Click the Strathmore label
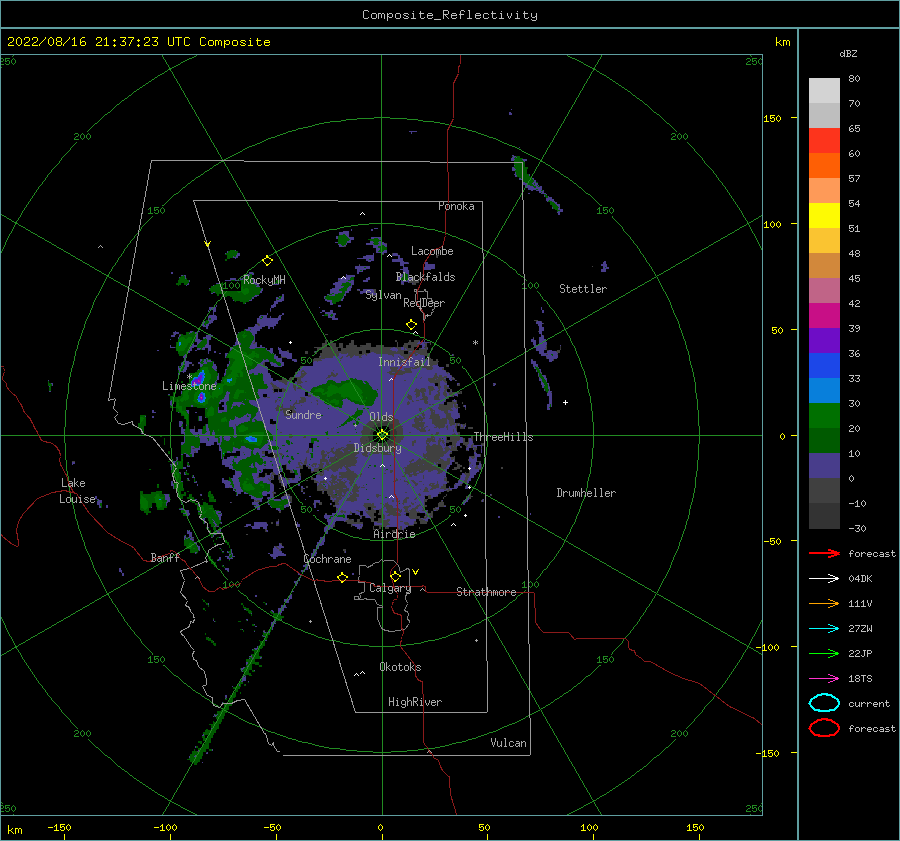900x841 pixels. [486, 592]
